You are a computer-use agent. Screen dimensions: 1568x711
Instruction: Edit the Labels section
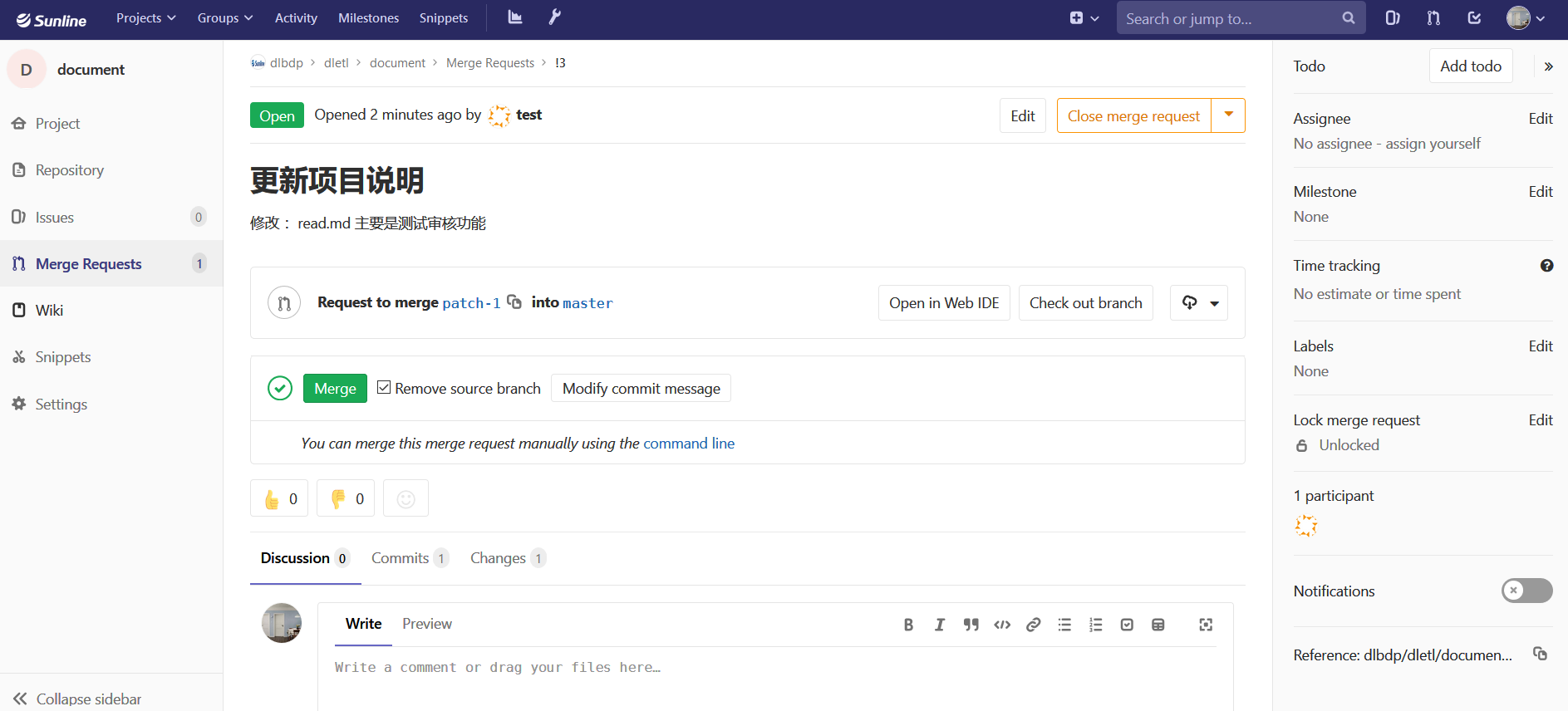click(1541, 346)
